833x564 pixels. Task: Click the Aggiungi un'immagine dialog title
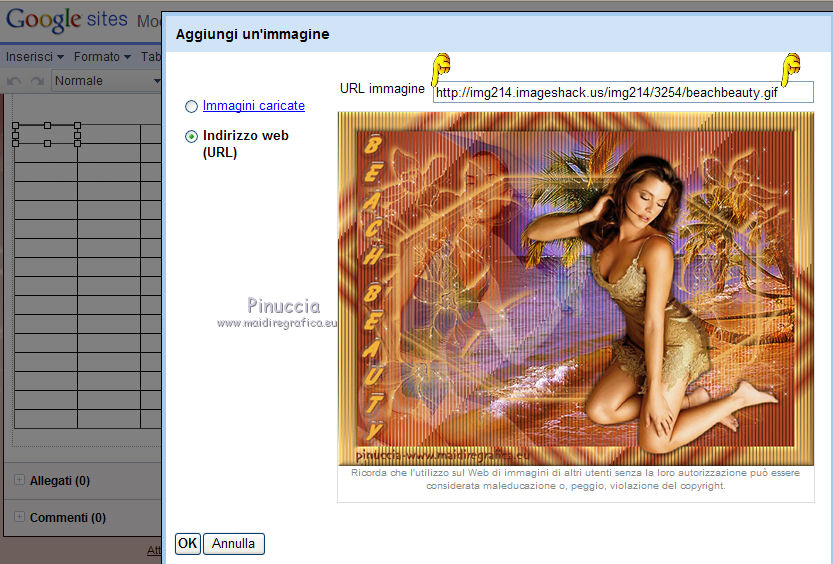(x=252, y=35)
